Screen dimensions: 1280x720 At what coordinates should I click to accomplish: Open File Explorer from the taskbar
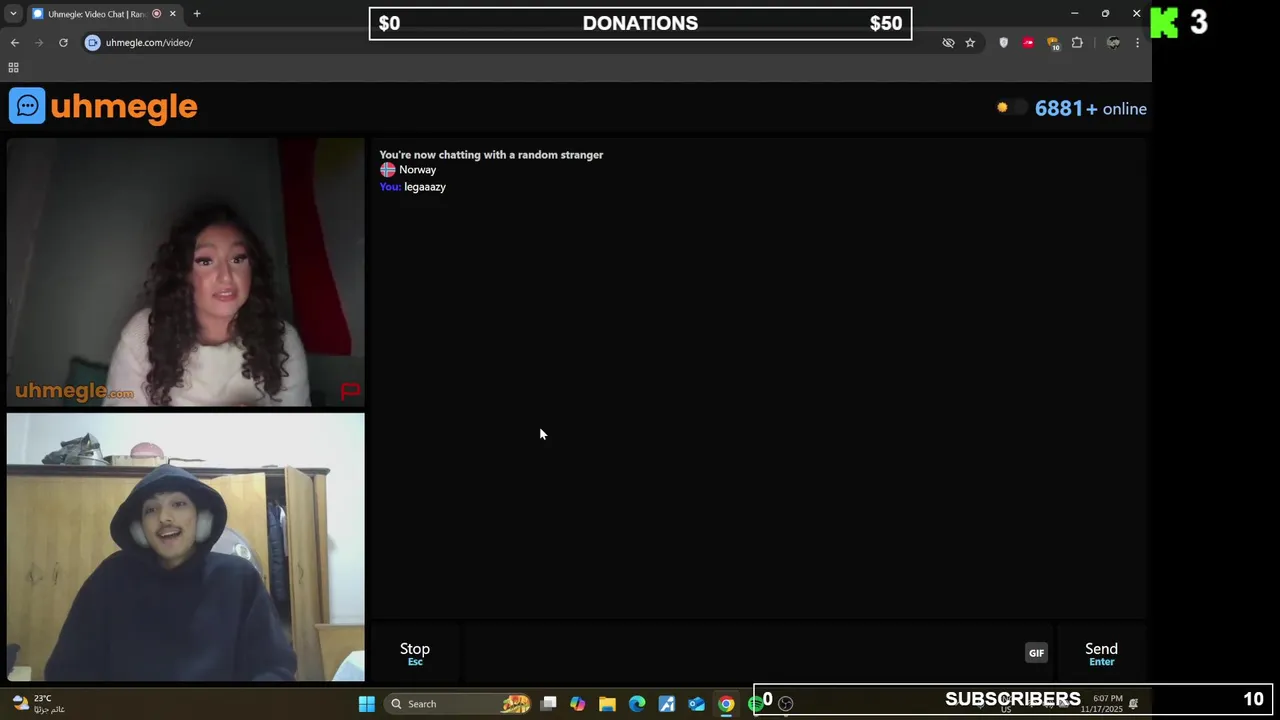point(607,704)
